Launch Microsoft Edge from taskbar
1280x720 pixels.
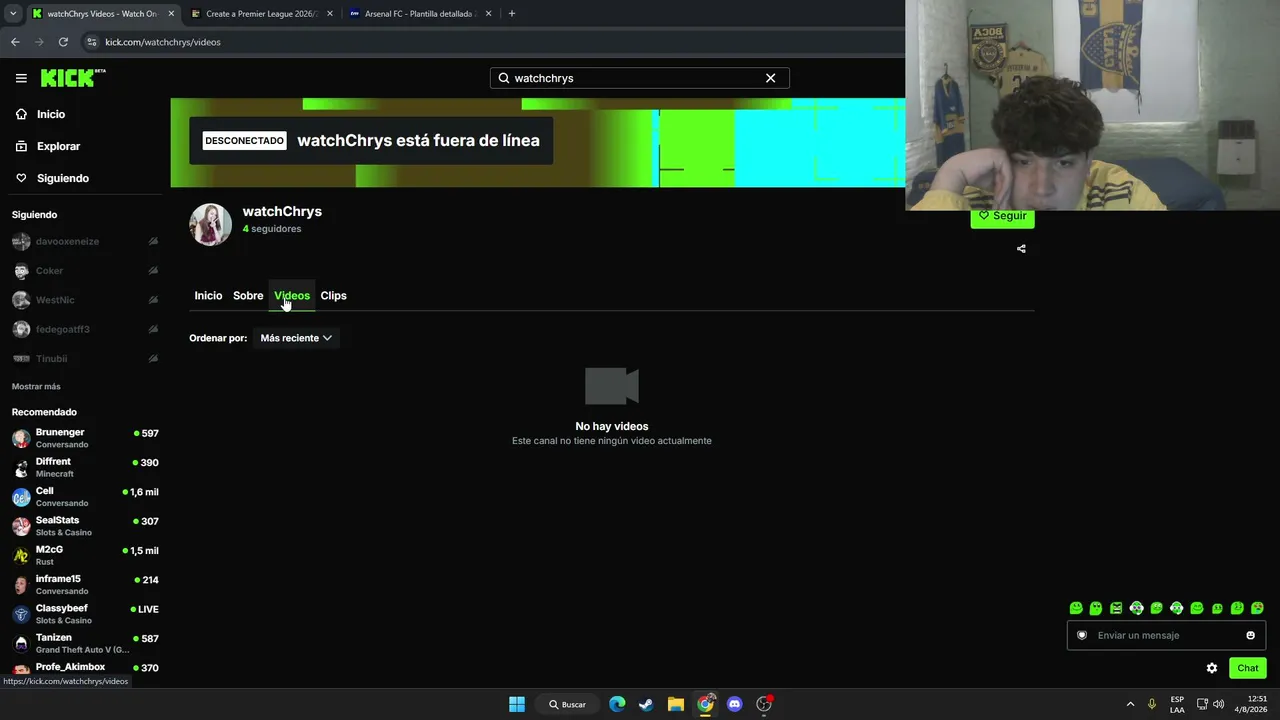pyautogui.click(x=617, y=704)
